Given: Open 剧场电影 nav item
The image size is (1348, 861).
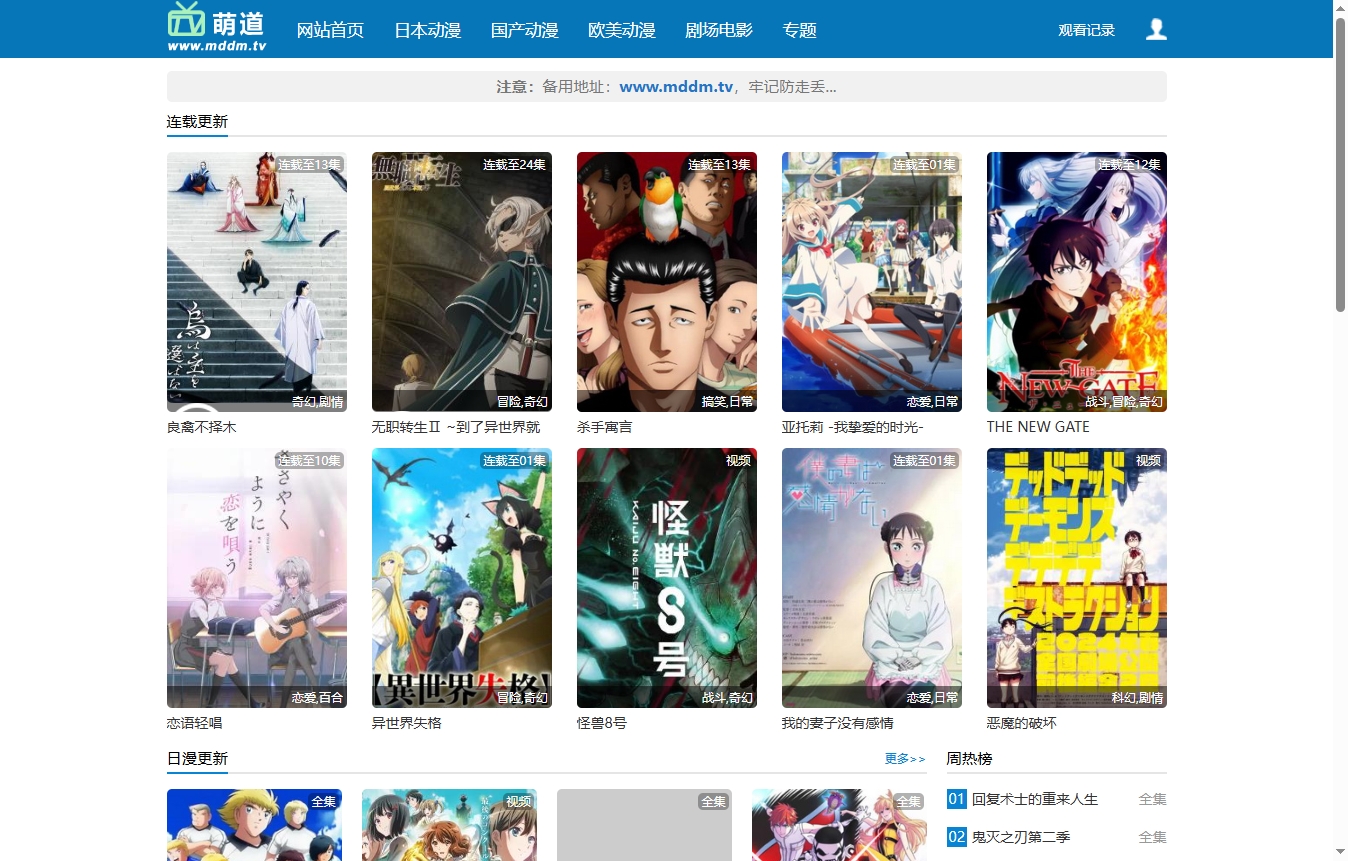Looking at the screenshot, I should coord(718,30).
